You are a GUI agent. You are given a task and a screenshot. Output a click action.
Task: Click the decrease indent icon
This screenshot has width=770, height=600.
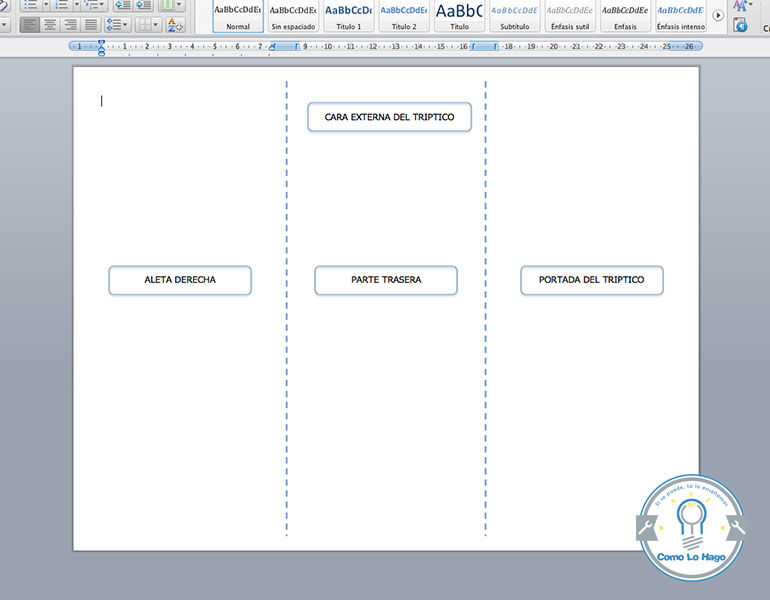(122, 5)
